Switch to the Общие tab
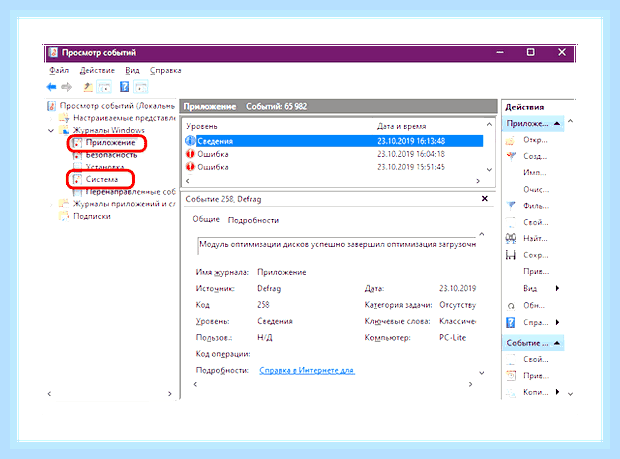The width and height of the screenshot is (620, 459). 206,219
